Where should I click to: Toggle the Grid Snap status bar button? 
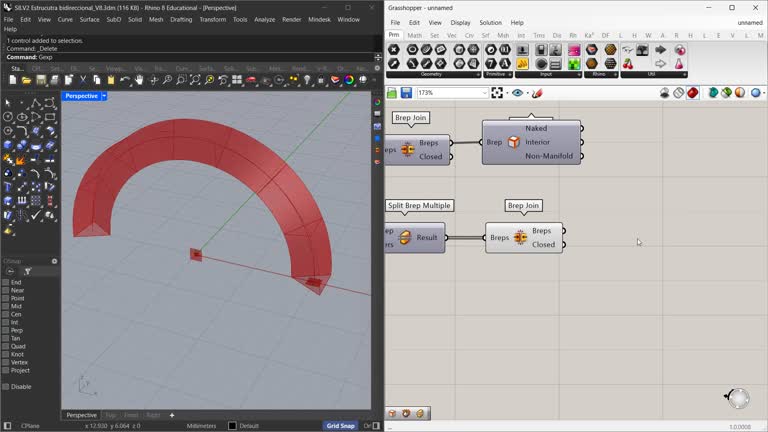tap(340, 426)
